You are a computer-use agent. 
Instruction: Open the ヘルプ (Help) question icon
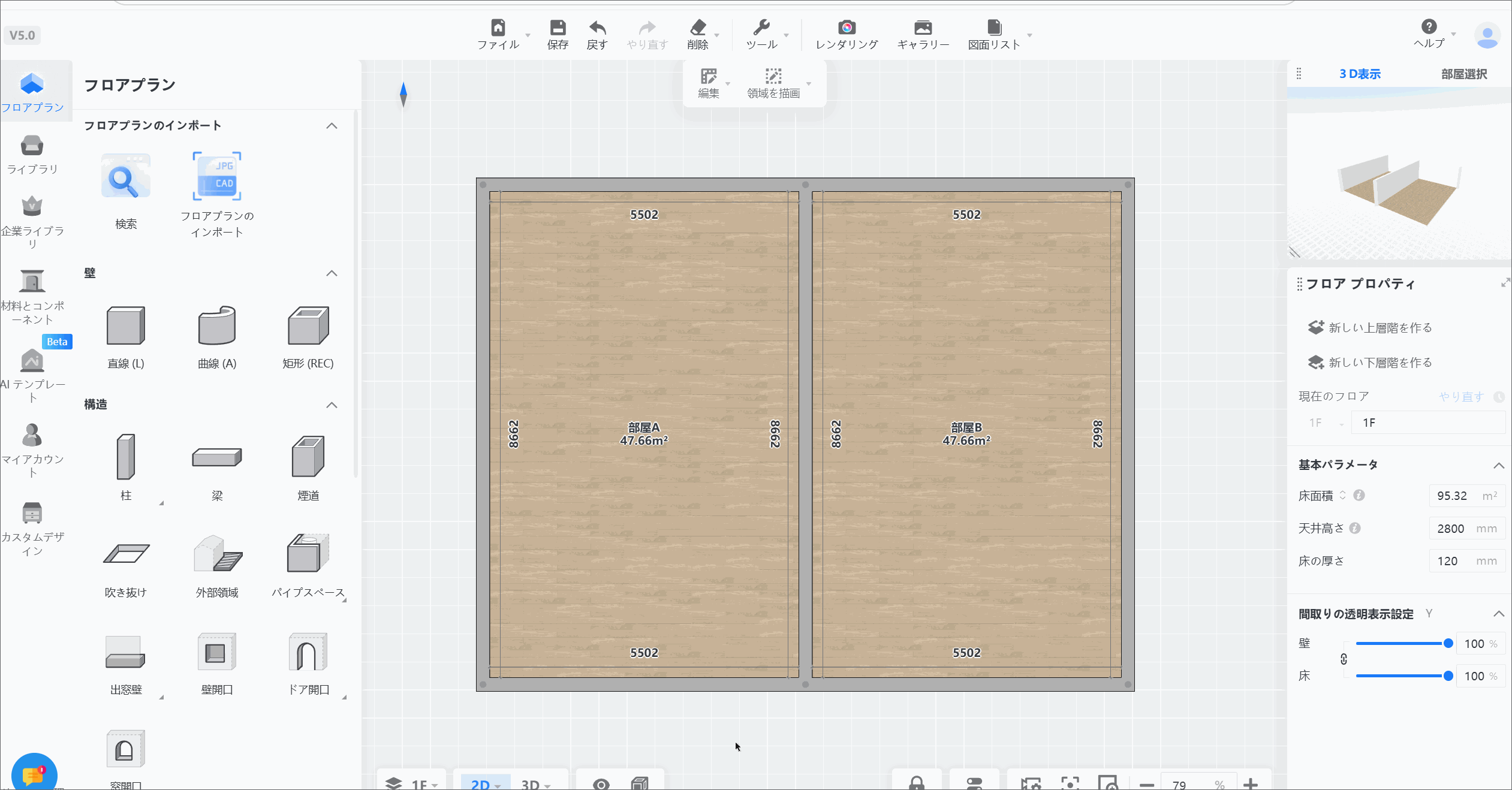click(1429, 26)
